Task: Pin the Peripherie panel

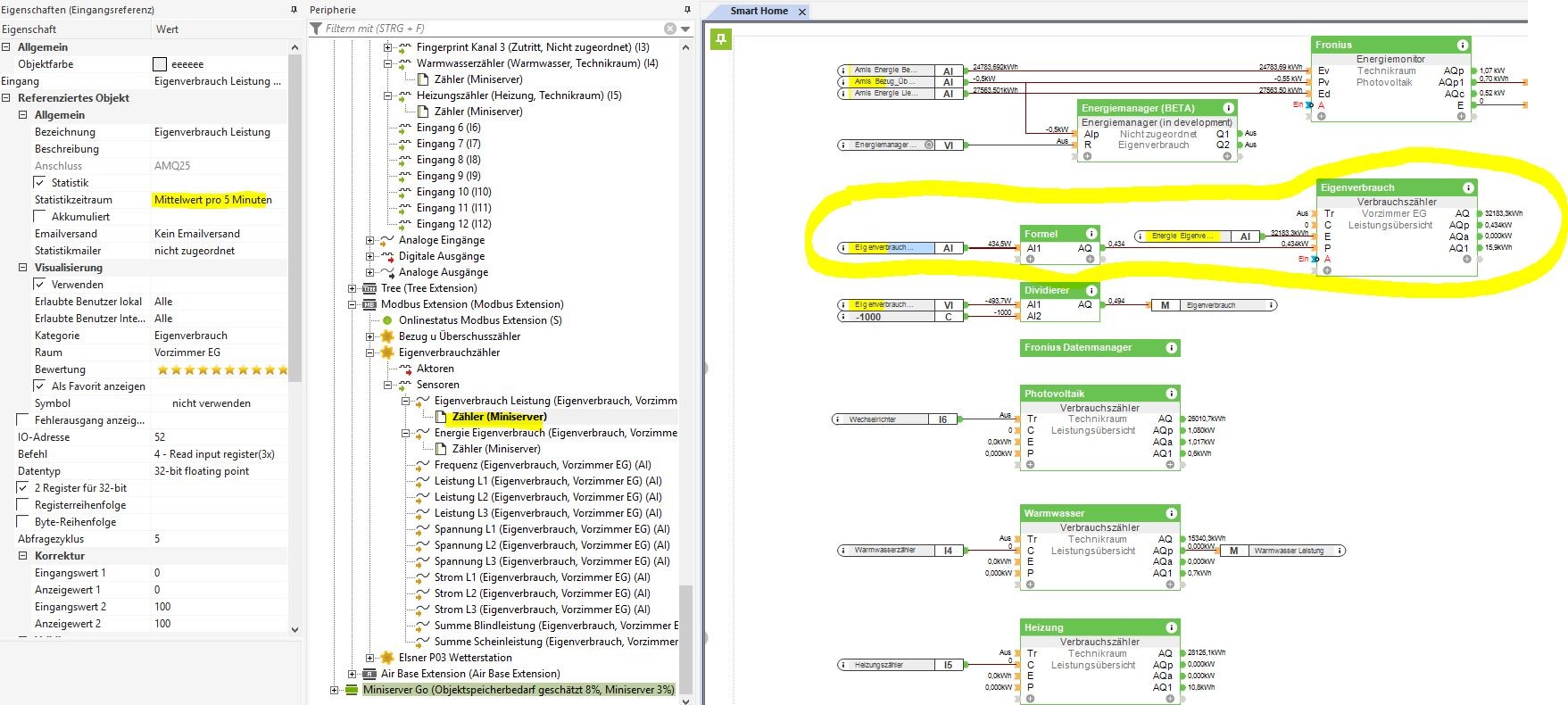Action: click(686, 10)
